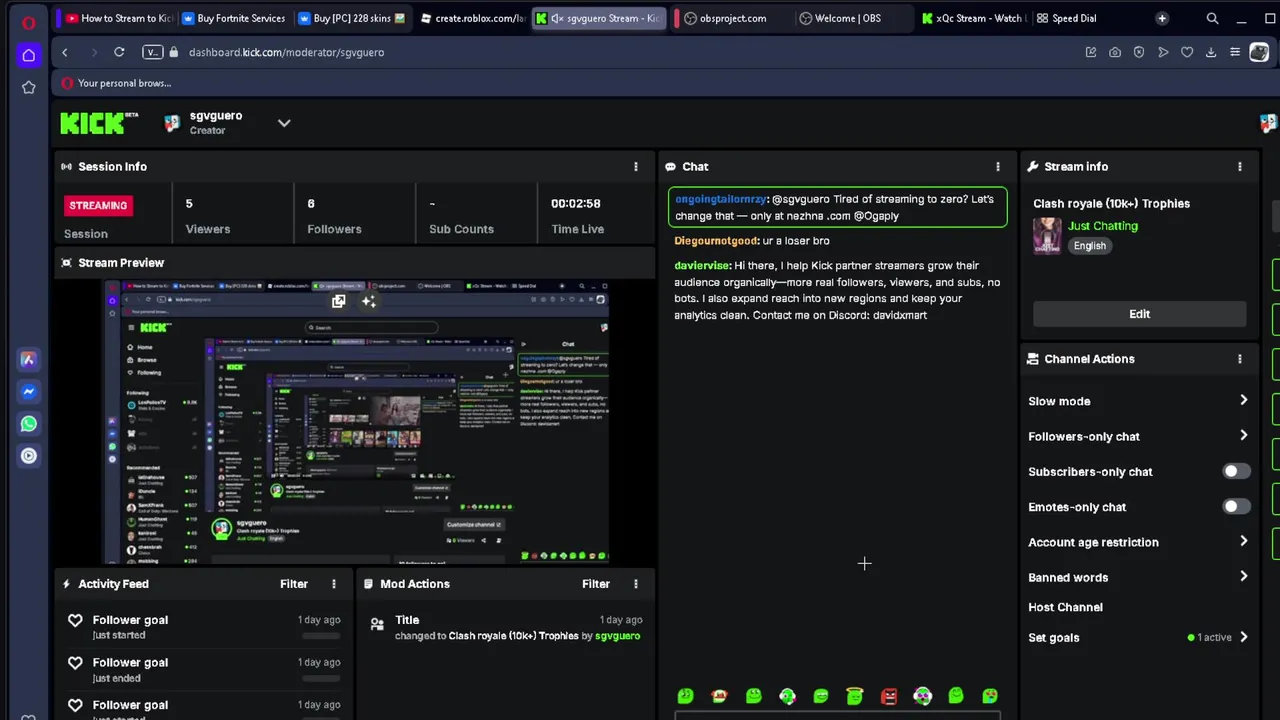The height and width of the screenshot is (720, 1280).
Task: Click the English language tag
Action: (1090, 246)
